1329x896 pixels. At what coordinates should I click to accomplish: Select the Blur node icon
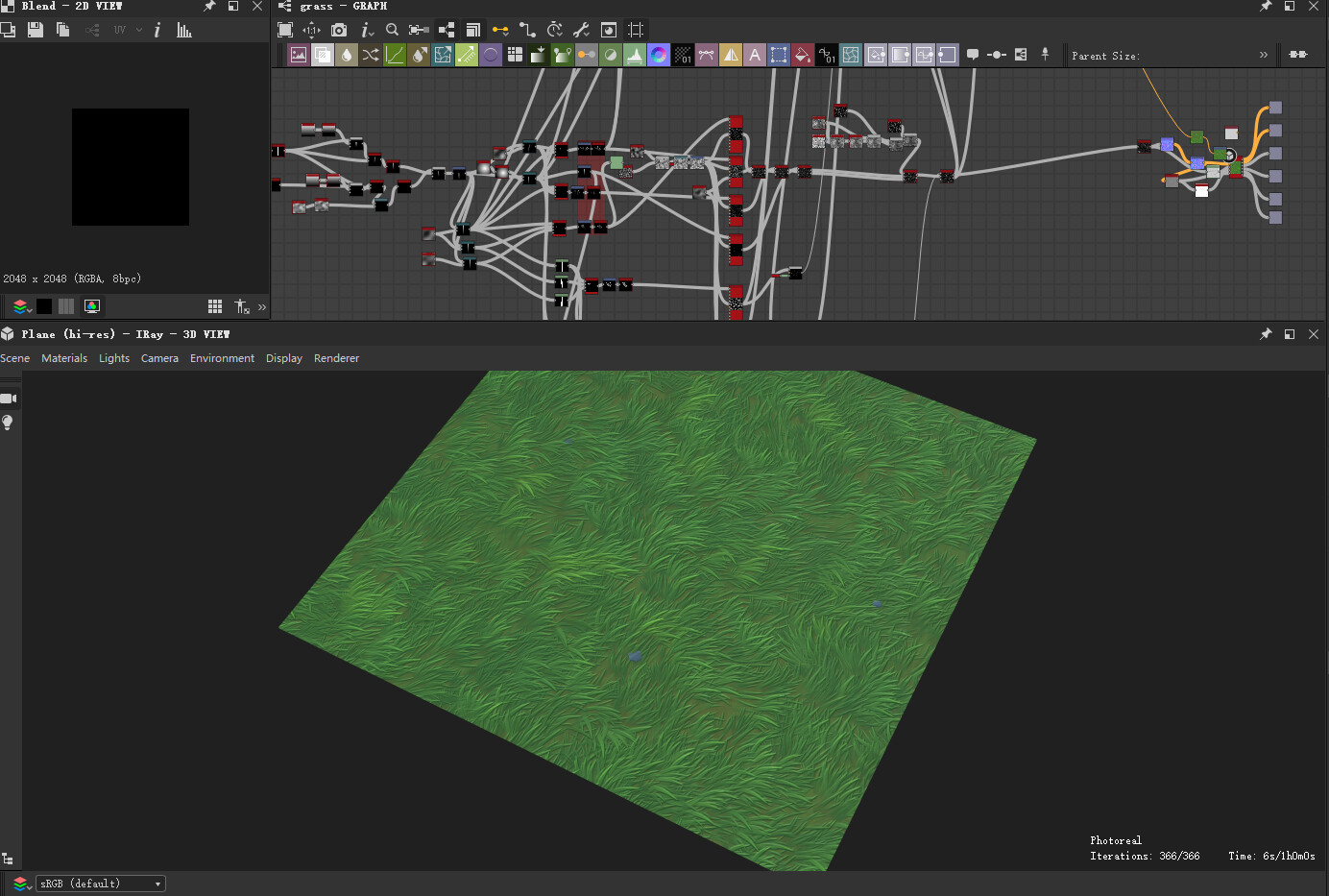(346, 55)
